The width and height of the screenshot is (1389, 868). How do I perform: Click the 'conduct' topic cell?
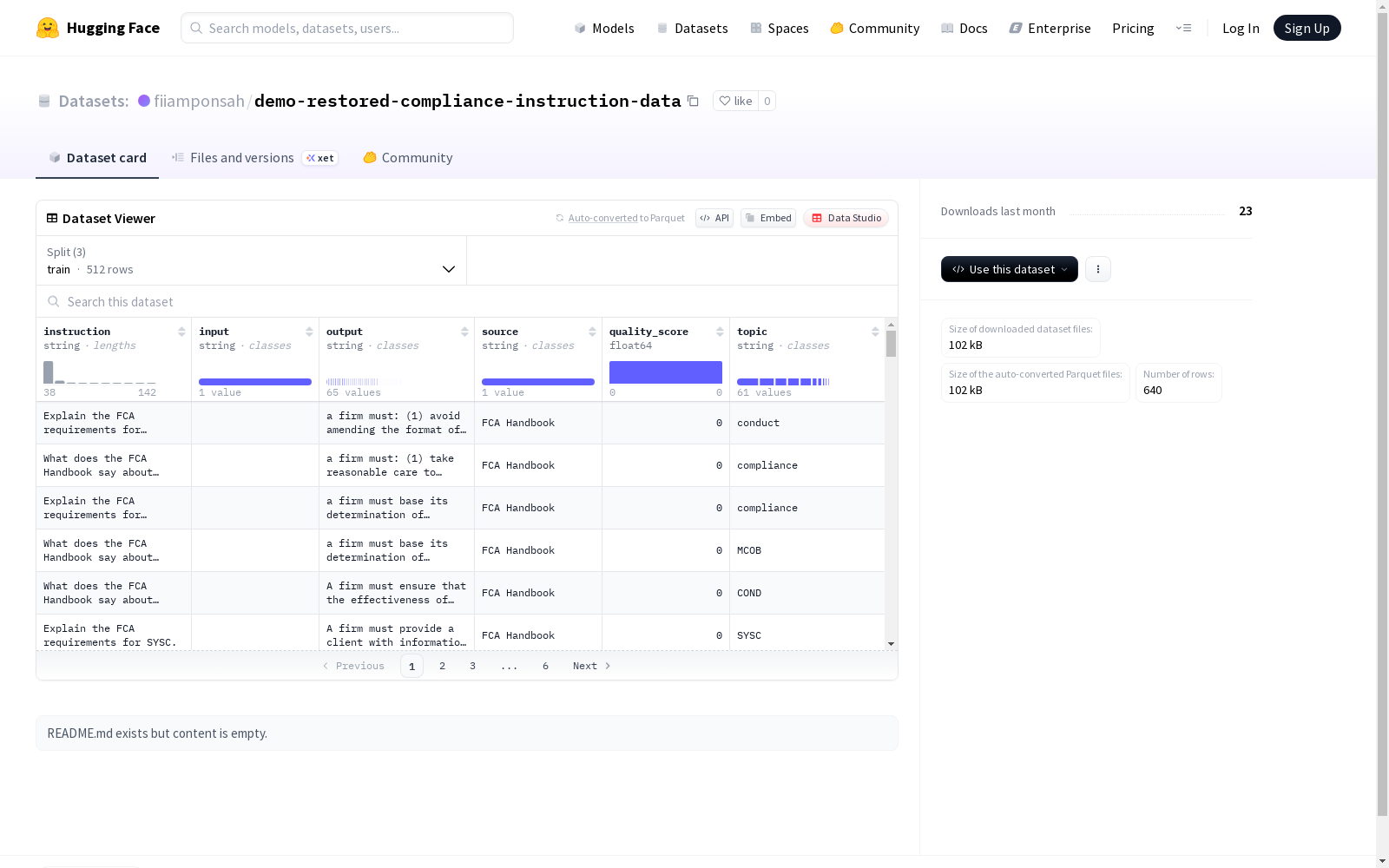pyautogui.click(x=807, y=423)
